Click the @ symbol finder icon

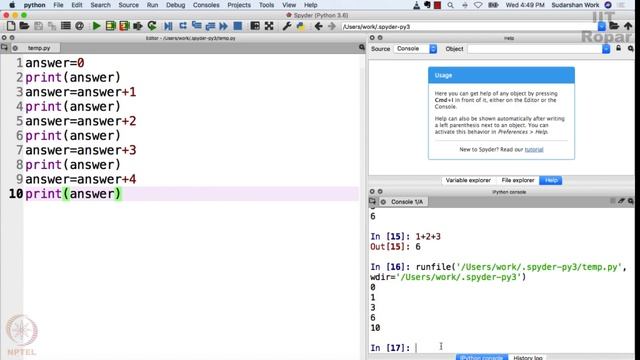pos(80,27)
